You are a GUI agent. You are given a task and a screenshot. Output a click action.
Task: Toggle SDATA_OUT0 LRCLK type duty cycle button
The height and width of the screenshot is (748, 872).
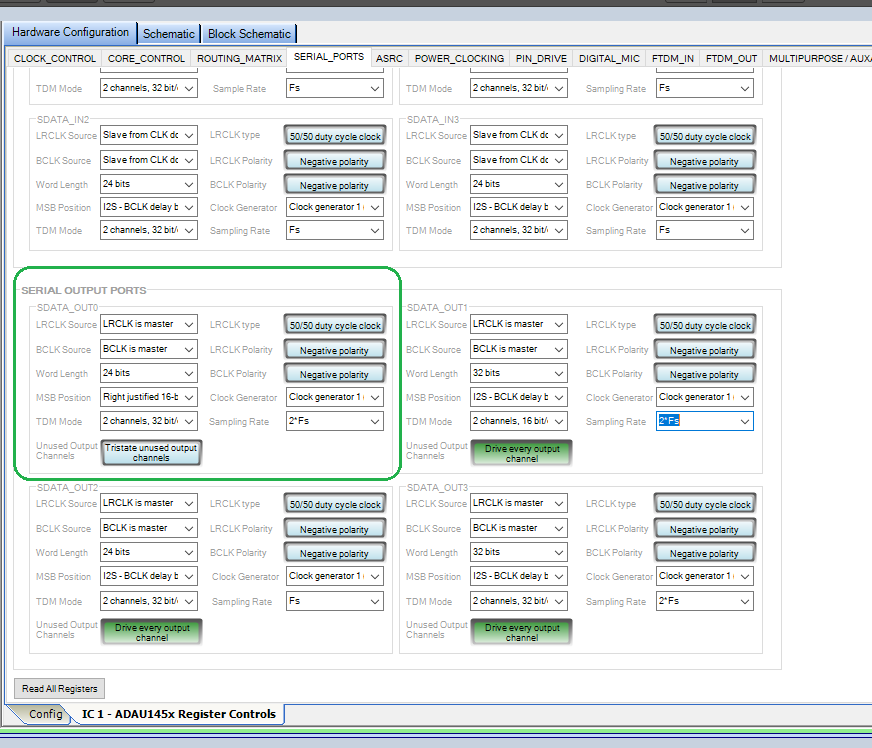tap(335, 325)
